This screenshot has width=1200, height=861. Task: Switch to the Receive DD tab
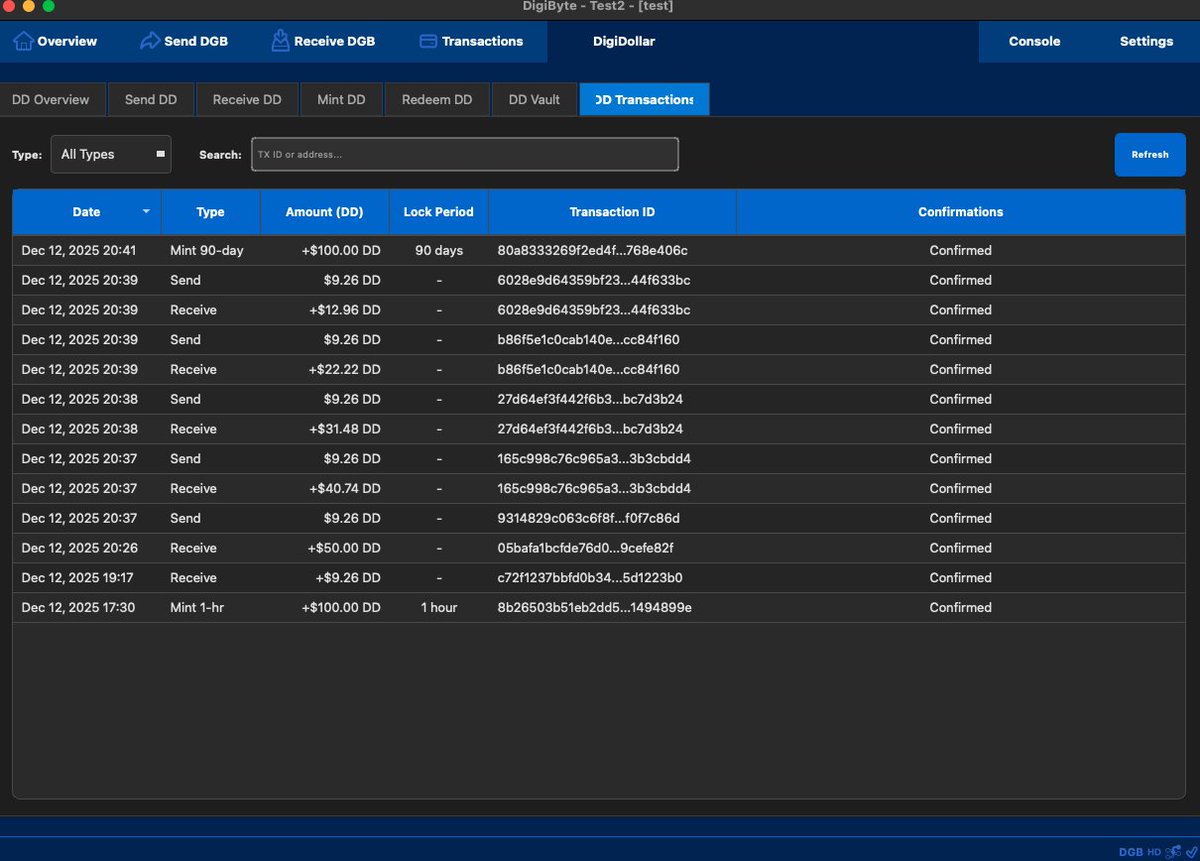[247, 100]
